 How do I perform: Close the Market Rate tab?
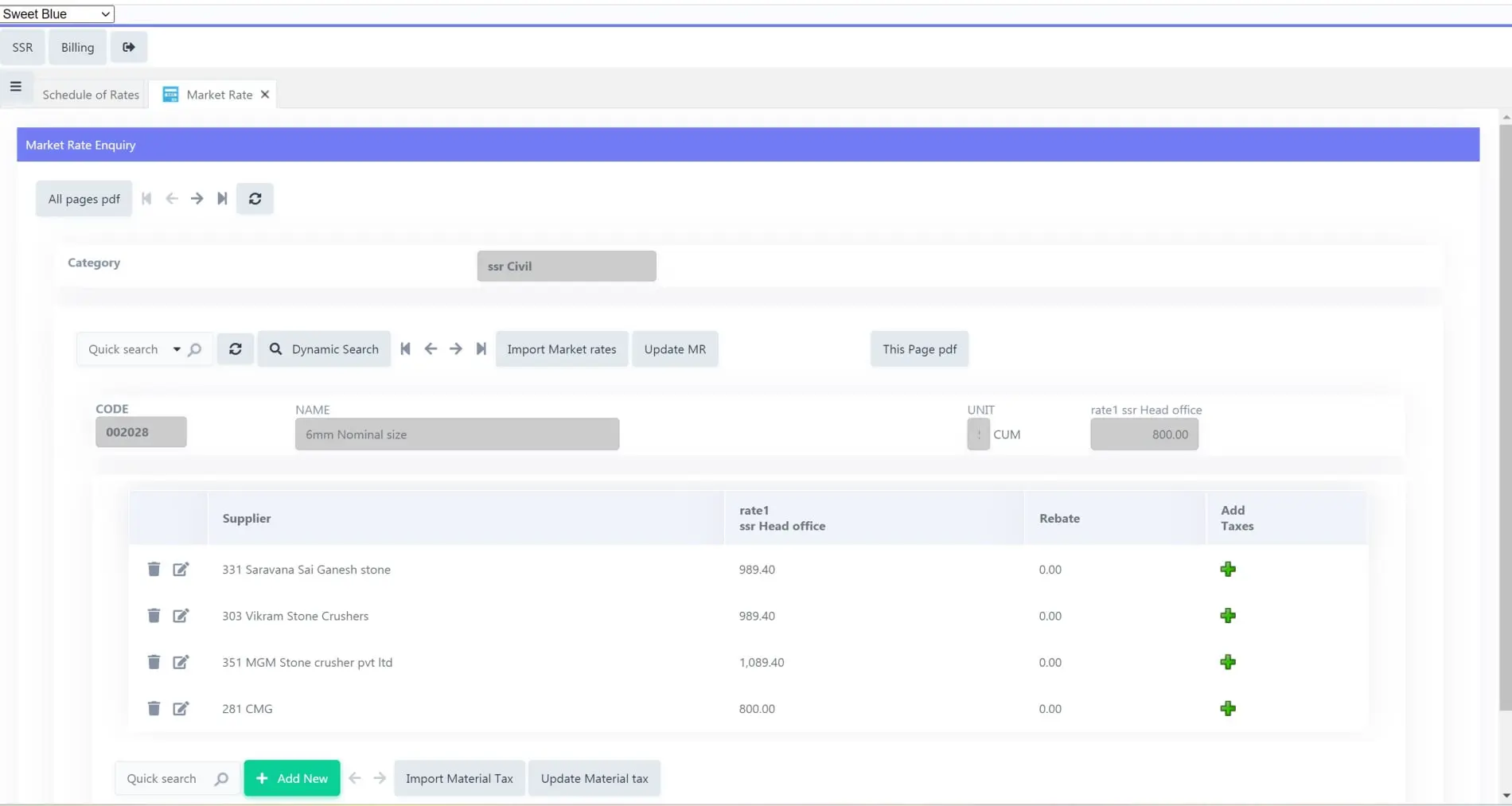click(265, 95)
